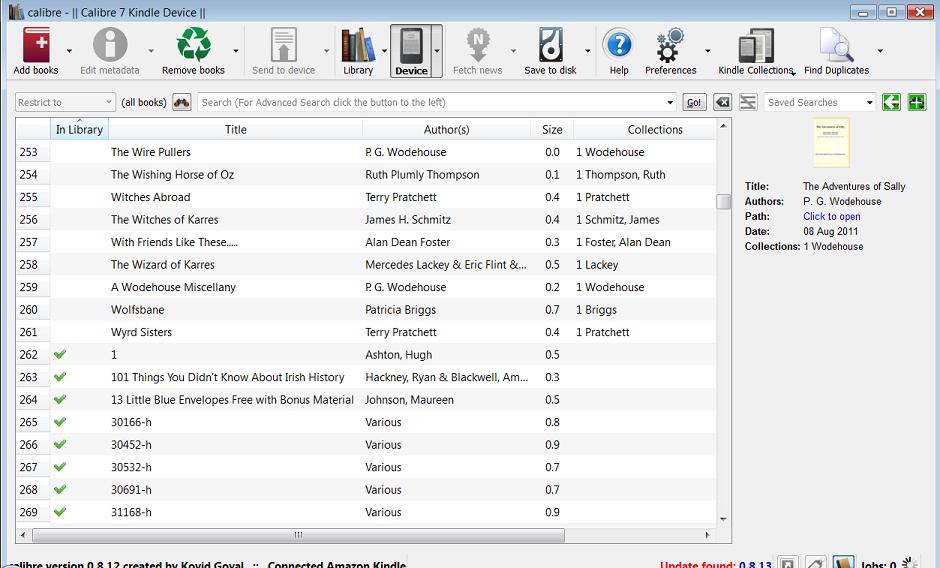Viewport: 940px width, 568px height.
Task: Open Advanced Search binoculars icon
Action: coord(182,102)
